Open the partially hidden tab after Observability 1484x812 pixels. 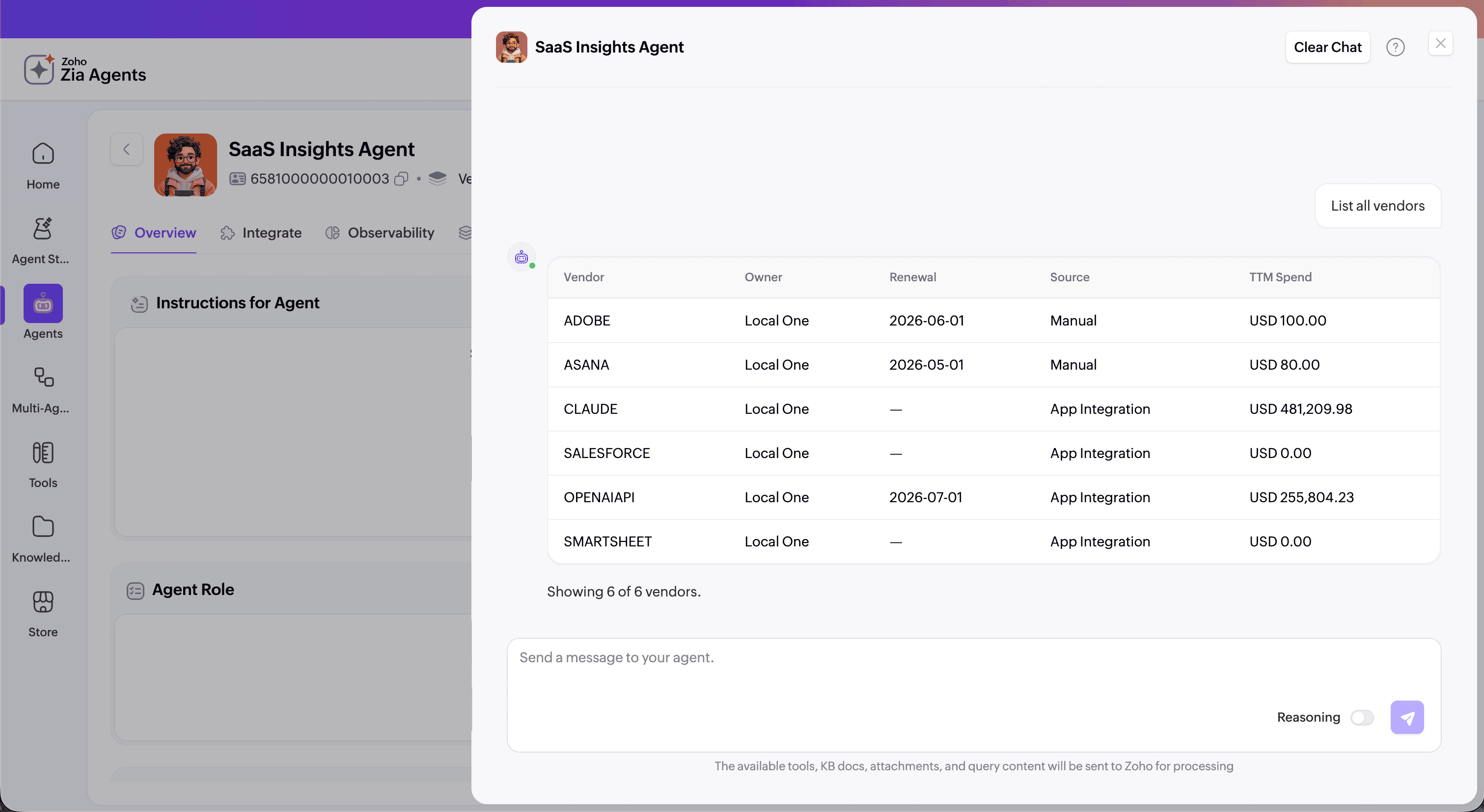[465, 233]
